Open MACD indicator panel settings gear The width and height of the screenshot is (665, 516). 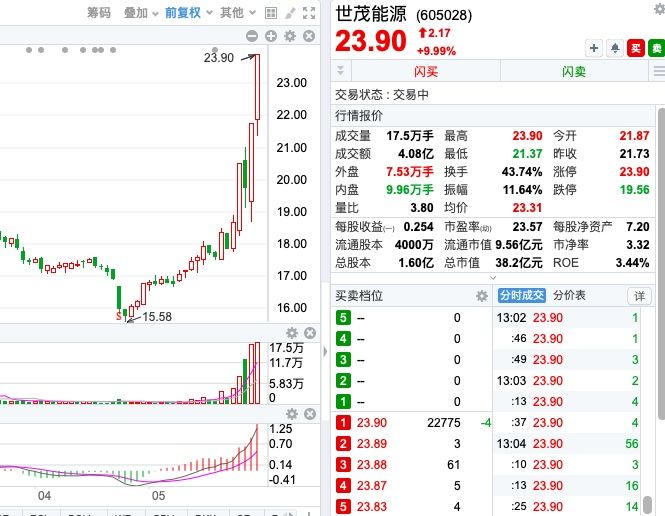(292, 414)
